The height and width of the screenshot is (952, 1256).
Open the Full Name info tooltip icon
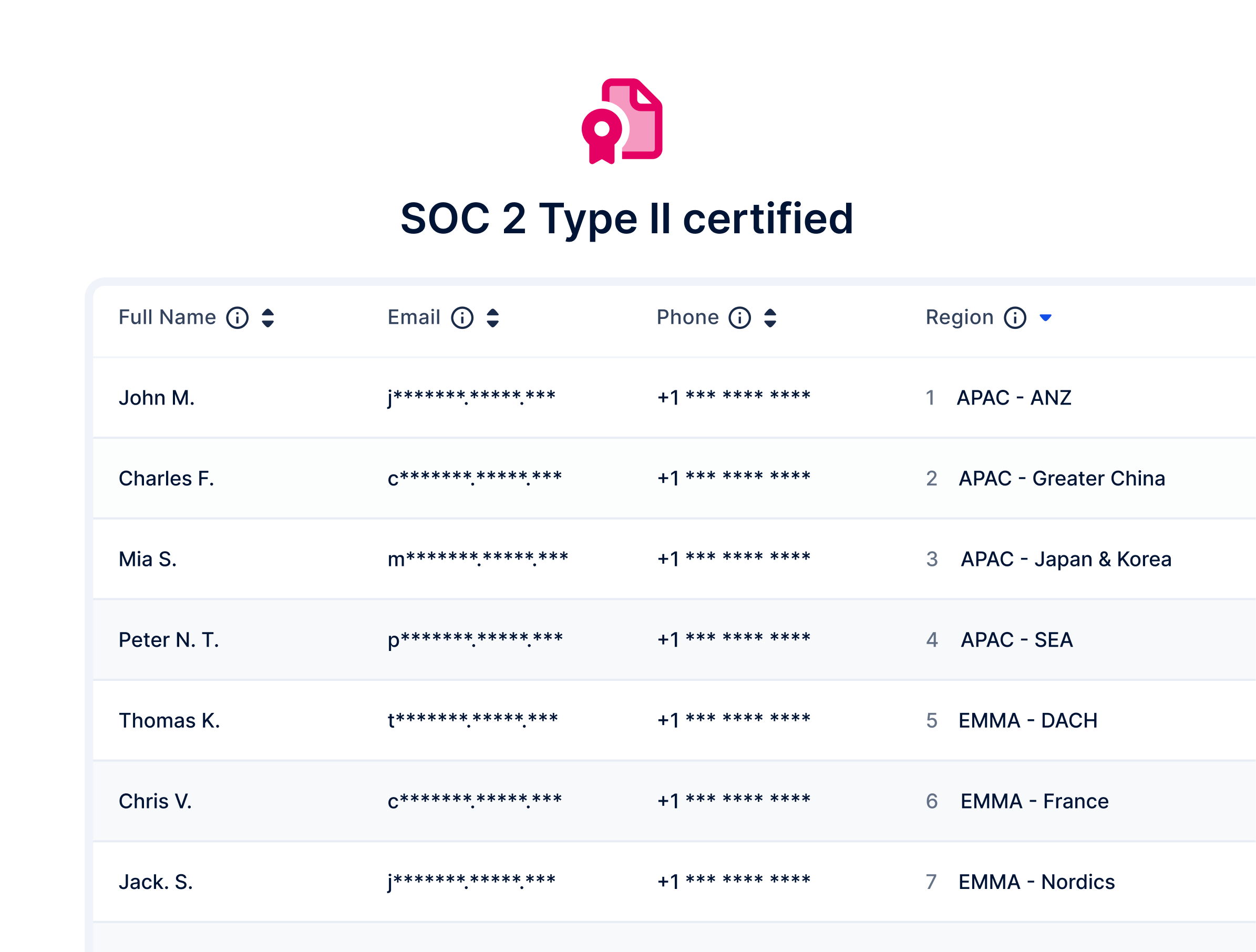tap(238, 318)
